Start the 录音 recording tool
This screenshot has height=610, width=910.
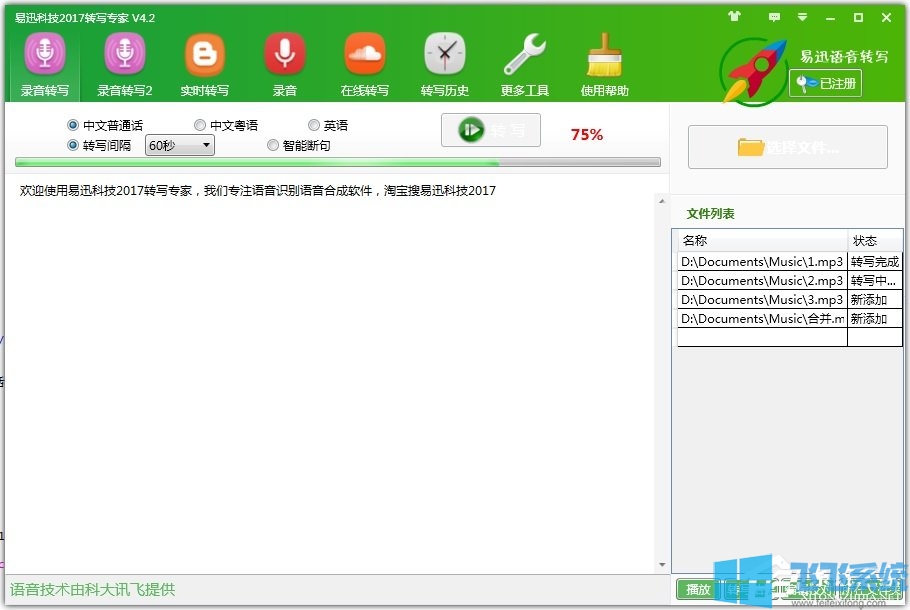(x=284, y=62)
